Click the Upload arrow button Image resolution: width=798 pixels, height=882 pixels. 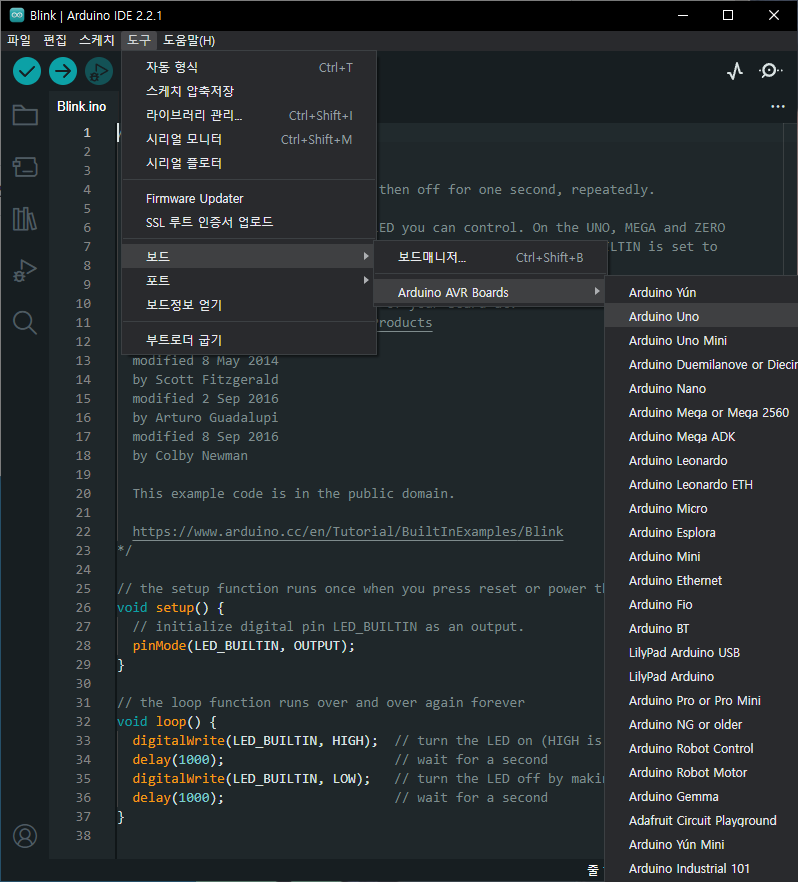click(x=63, y=71)
